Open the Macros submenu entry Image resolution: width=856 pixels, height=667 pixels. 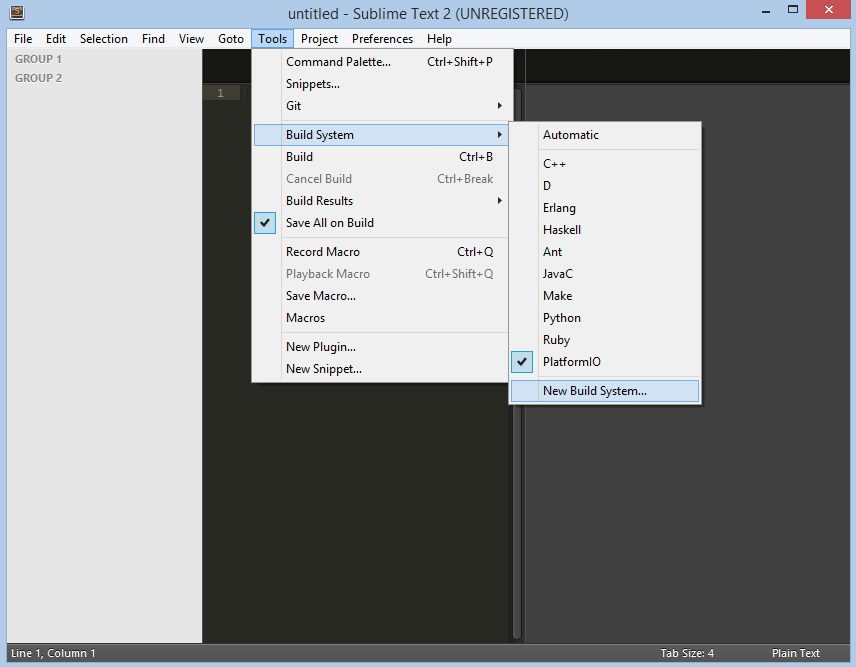pyautogui.click(x=381, y=318)
